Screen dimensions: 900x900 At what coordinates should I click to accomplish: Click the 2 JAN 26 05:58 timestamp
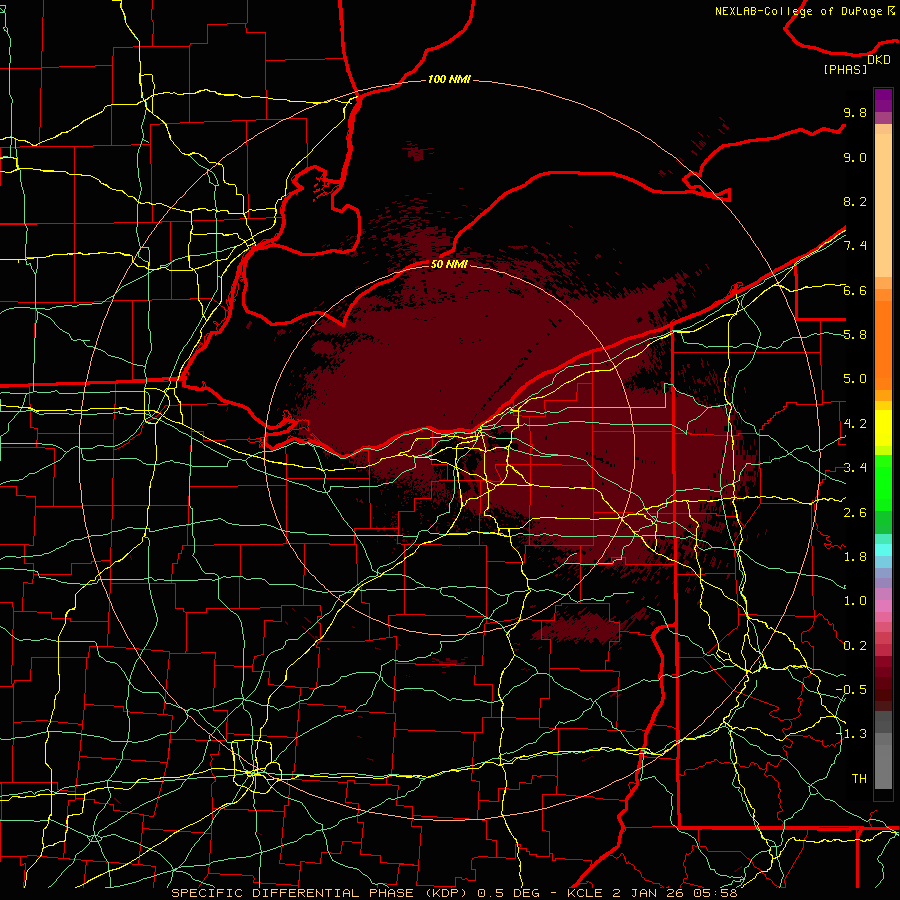click(x=675, y=893)
